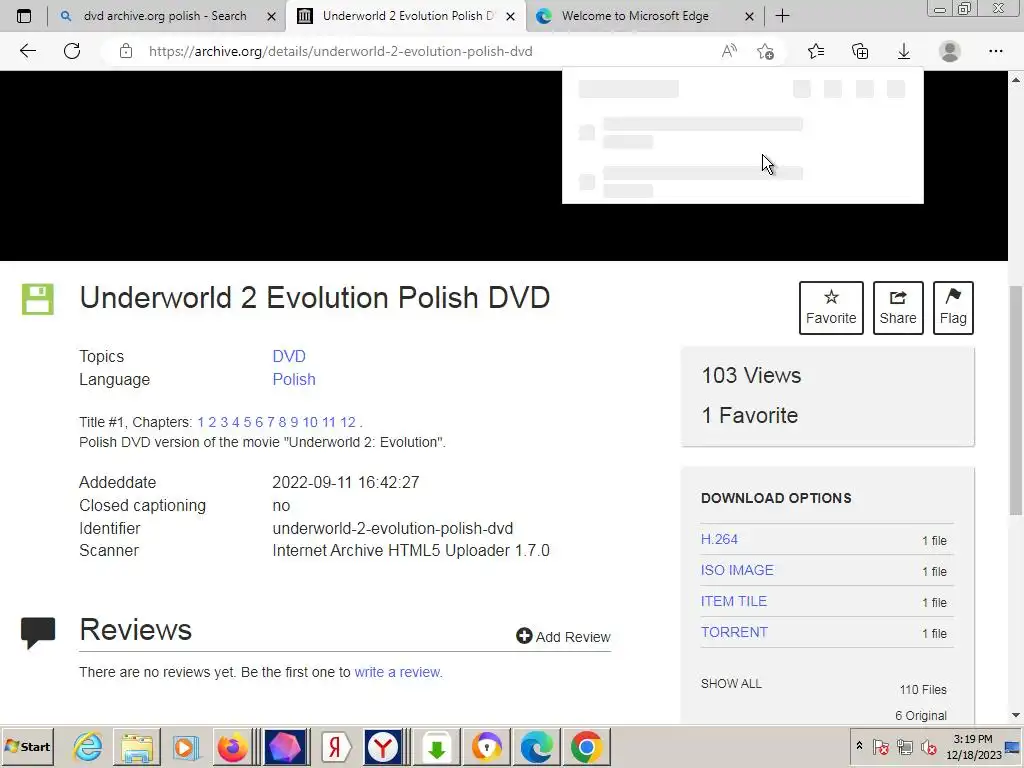1024x768 pixels.
Task: Click the browser back arrow
Action: click(x=27, y=51)
